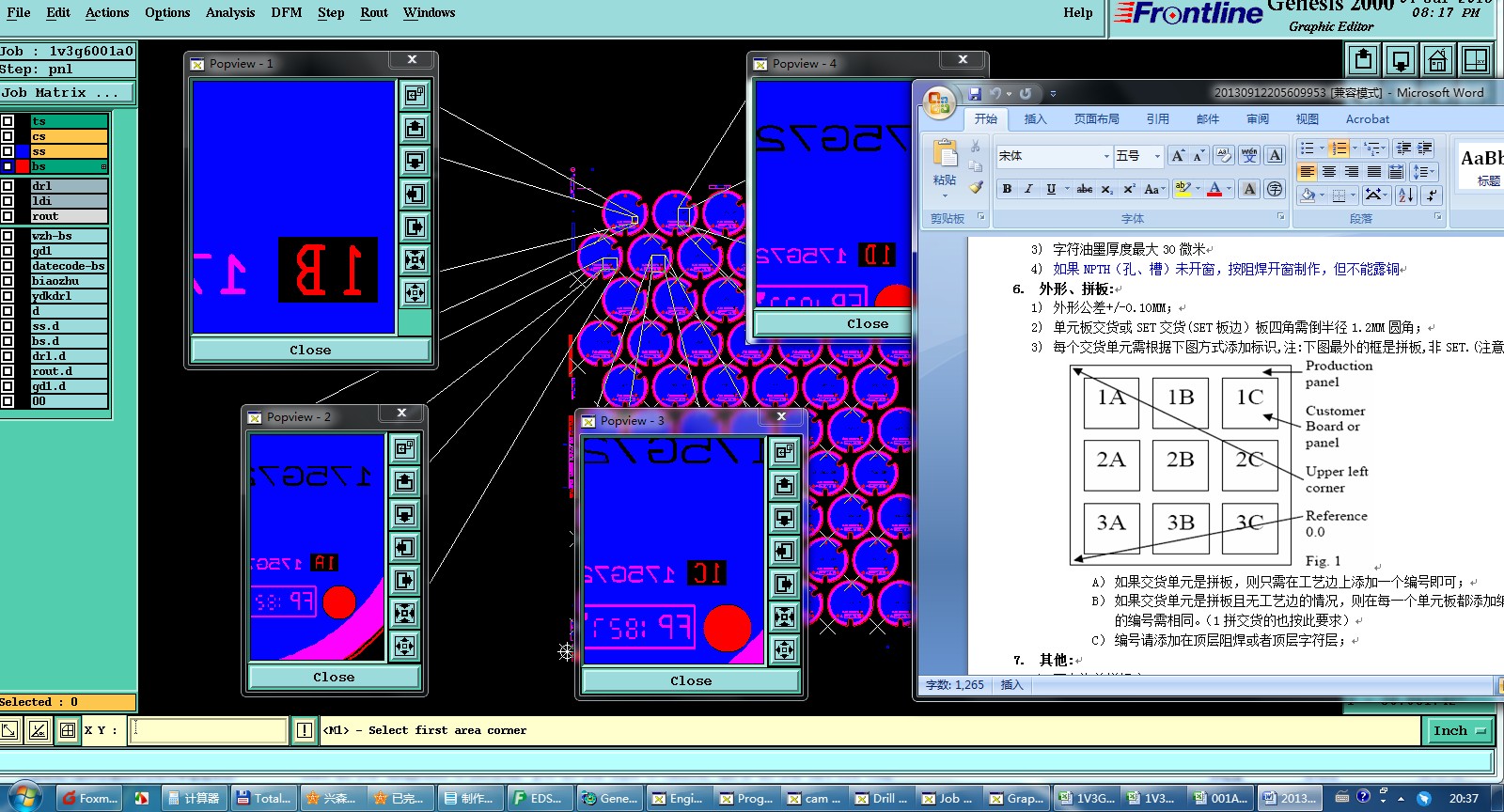Click the home icon in Genesis top toolbar
Screen dimensions: 1504x812
tap(1438, 60)
